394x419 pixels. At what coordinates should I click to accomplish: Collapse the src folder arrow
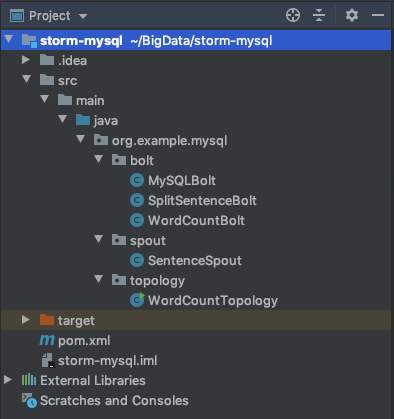pos(27,79)
